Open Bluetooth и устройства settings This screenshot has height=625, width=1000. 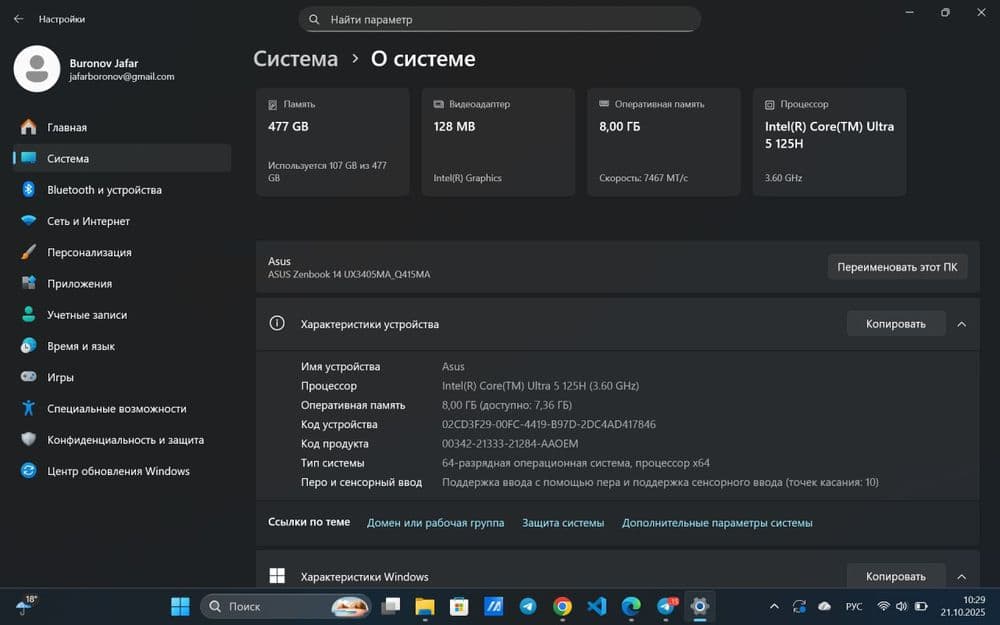tap(122, 189)
